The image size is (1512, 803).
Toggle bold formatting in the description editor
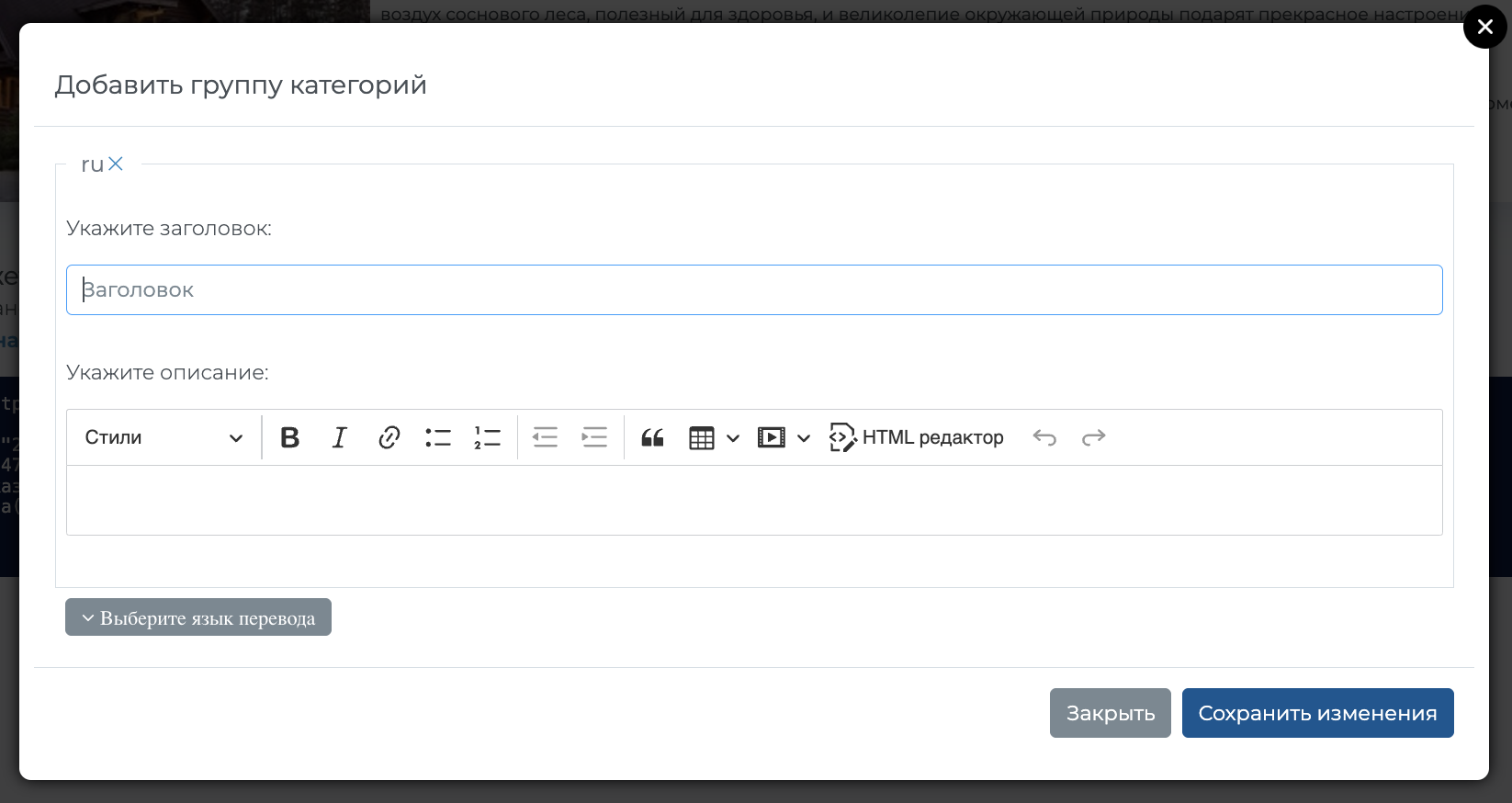(x=290, y=437)
